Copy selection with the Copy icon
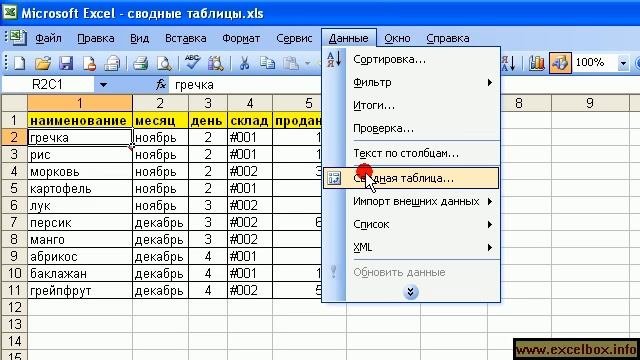Image resolution: width=640 pixels, height=360 pixels. 267,63
